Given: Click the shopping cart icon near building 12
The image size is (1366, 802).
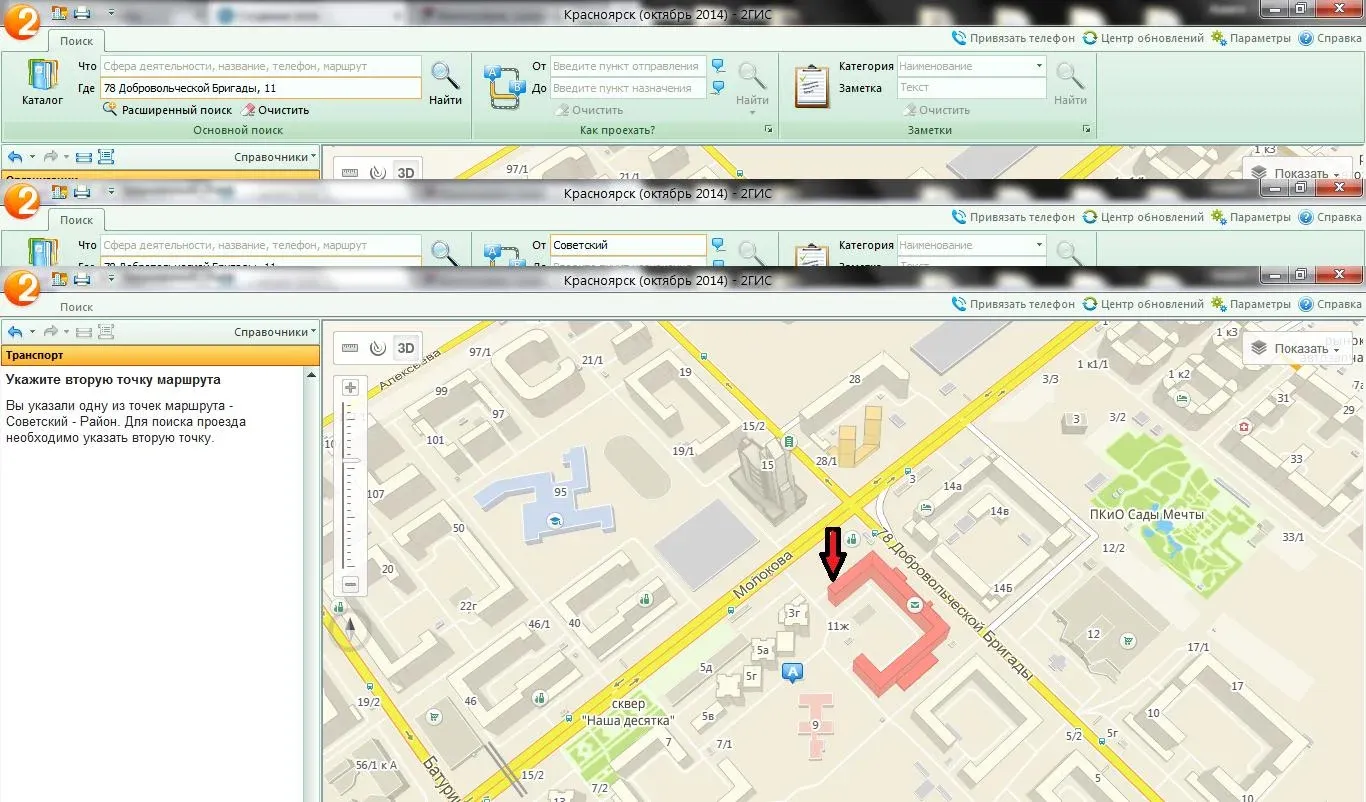Looking at the screenshot, I should click(x=1129, y=641).
